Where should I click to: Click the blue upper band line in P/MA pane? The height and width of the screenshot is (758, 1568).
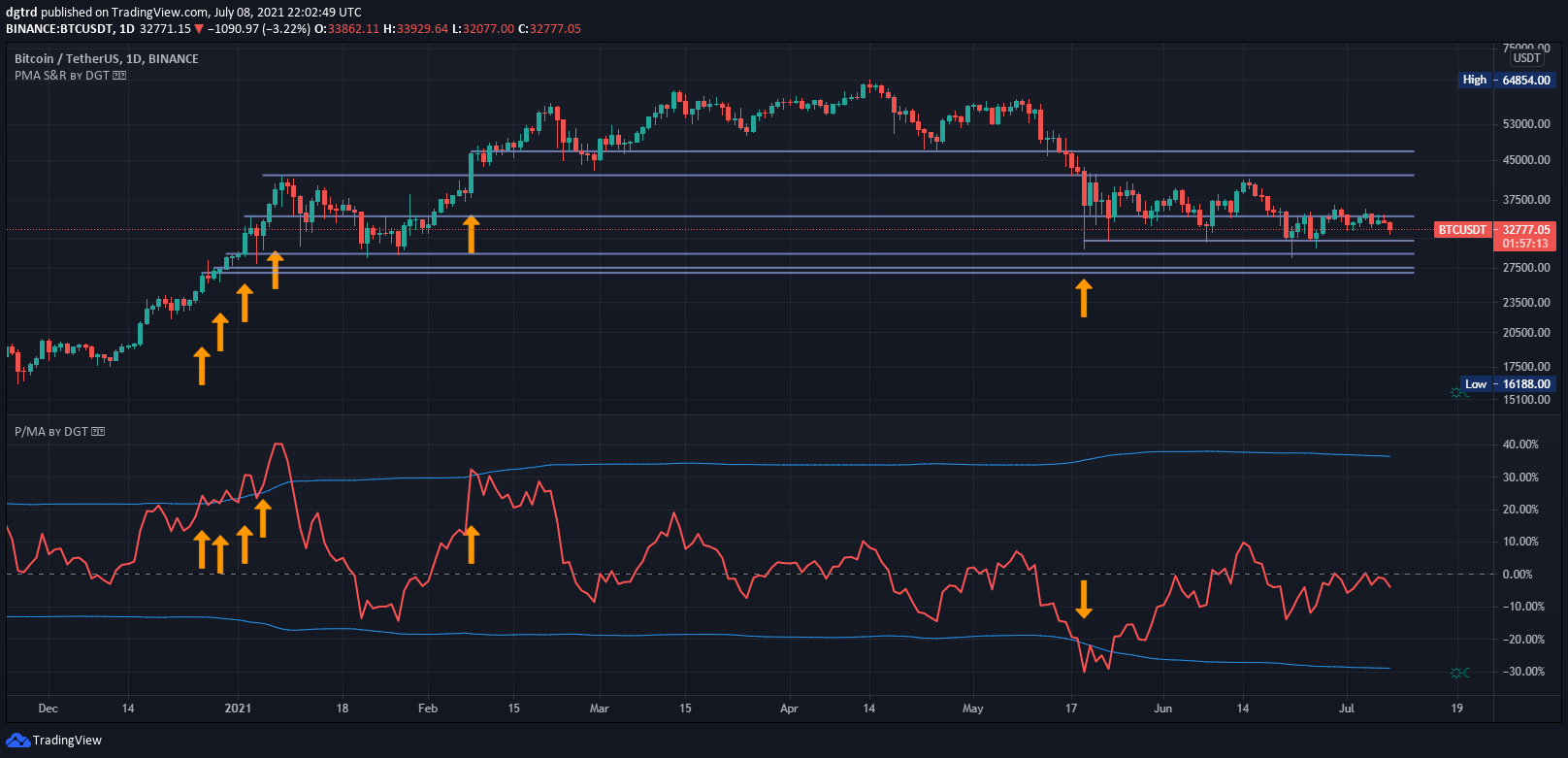click(699, 464)
